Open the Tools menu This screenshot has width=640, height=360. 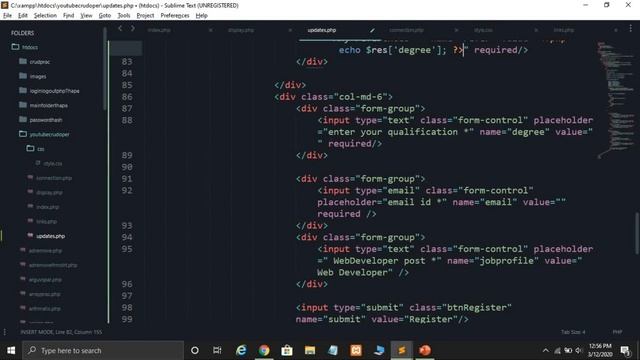click(124, 16)
